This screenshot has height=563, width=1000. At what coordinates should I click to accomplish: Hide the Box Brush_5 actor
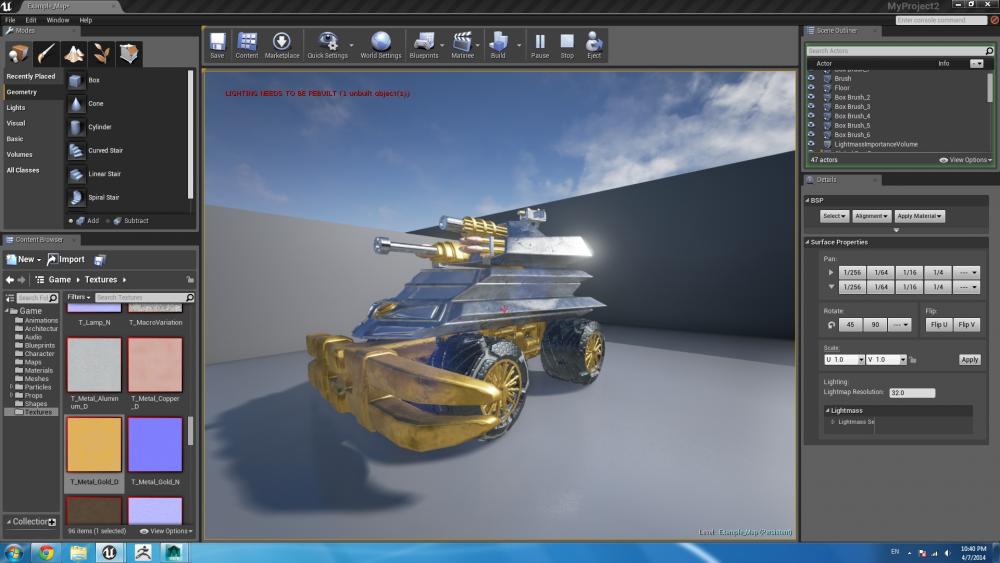point(811,125)
